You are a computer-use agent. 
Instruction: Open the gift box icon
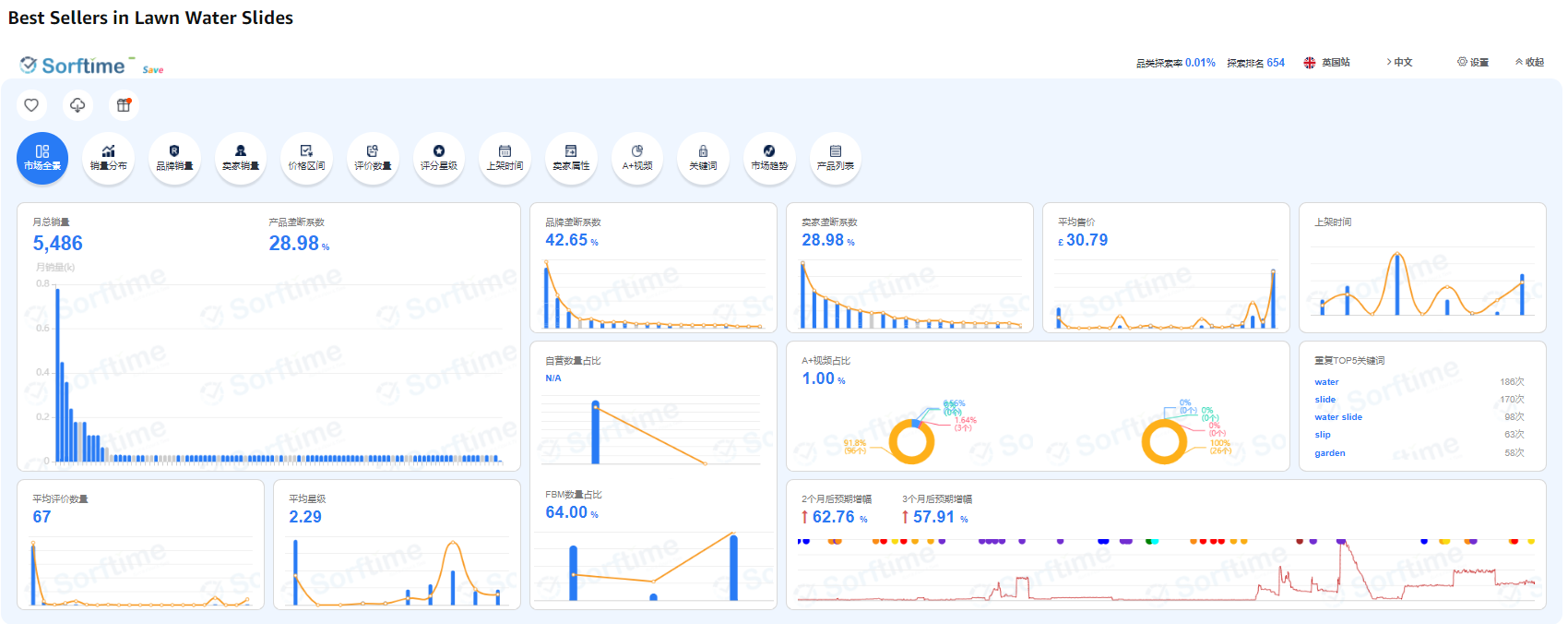(x=124, y=105)
